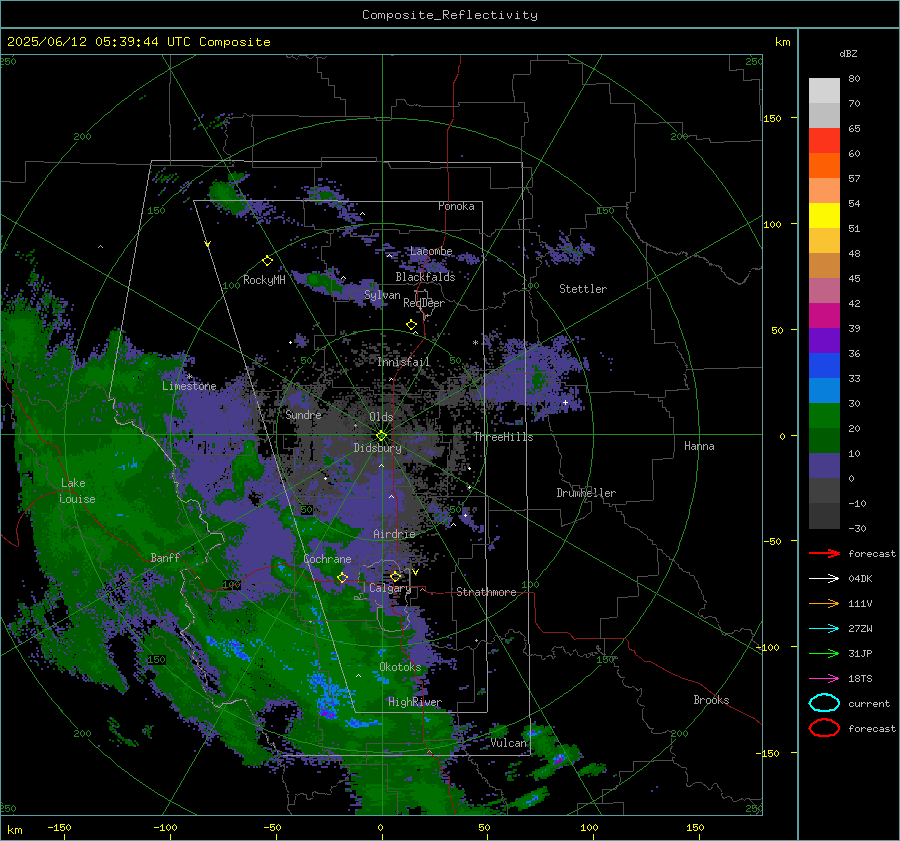The width and height of the screenshot is (900, 841).
Task: Click the cyan current ellipse icon
Action: tap(824, 703)
